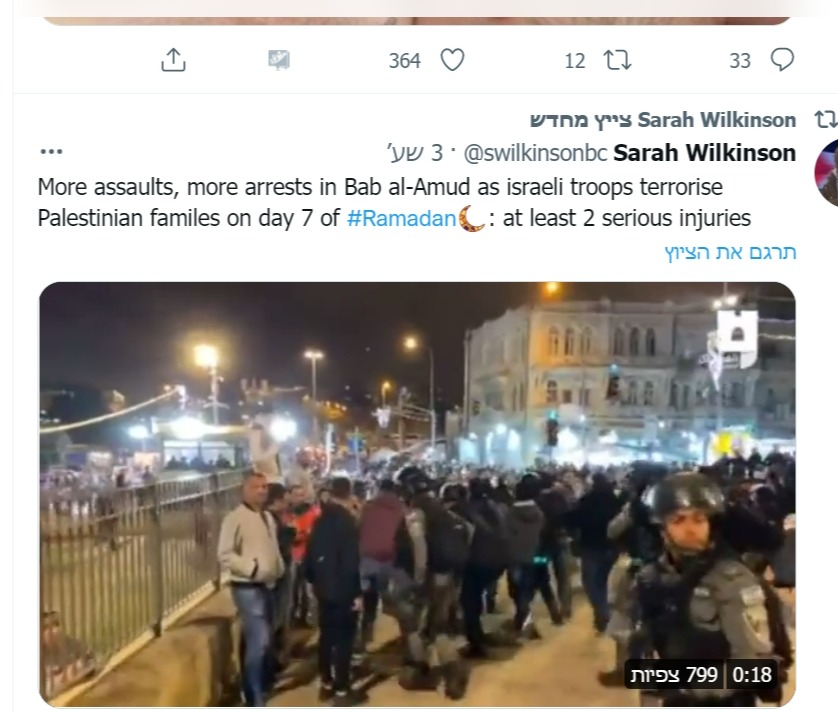Click the #Ramadan hashtag
This screenshot has width=838, height=712.
[x=401, y=219]
